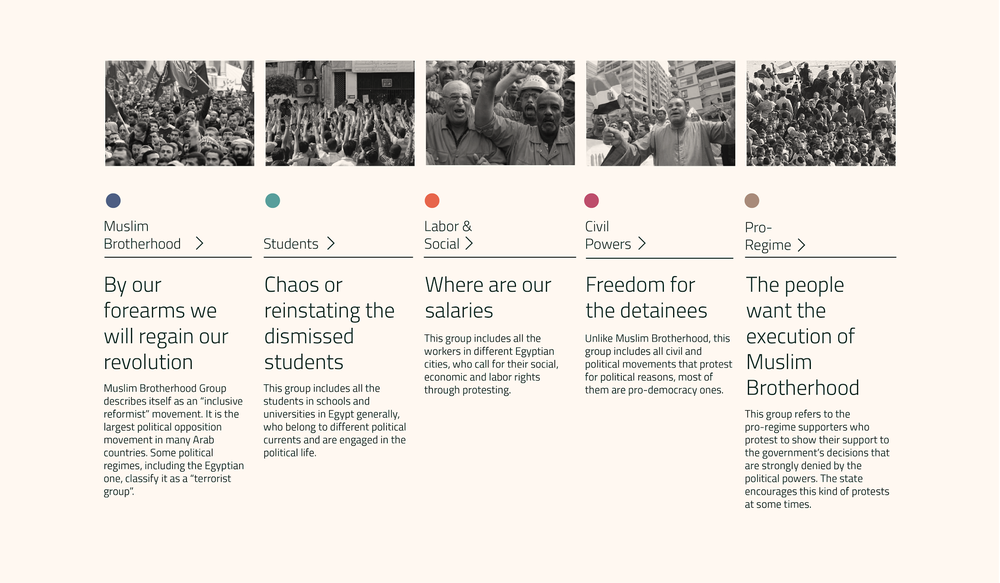Image resolution: width=1000 pixels, height=583 pixels.
Task: Open the Civil Powers chevron arrow
Action: coord(642,243)
